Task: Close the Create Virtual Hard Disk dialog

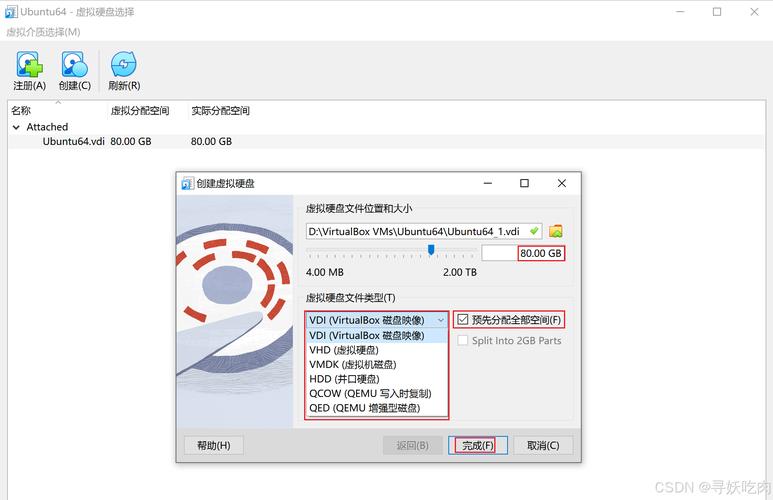Action: click(562, 183)
